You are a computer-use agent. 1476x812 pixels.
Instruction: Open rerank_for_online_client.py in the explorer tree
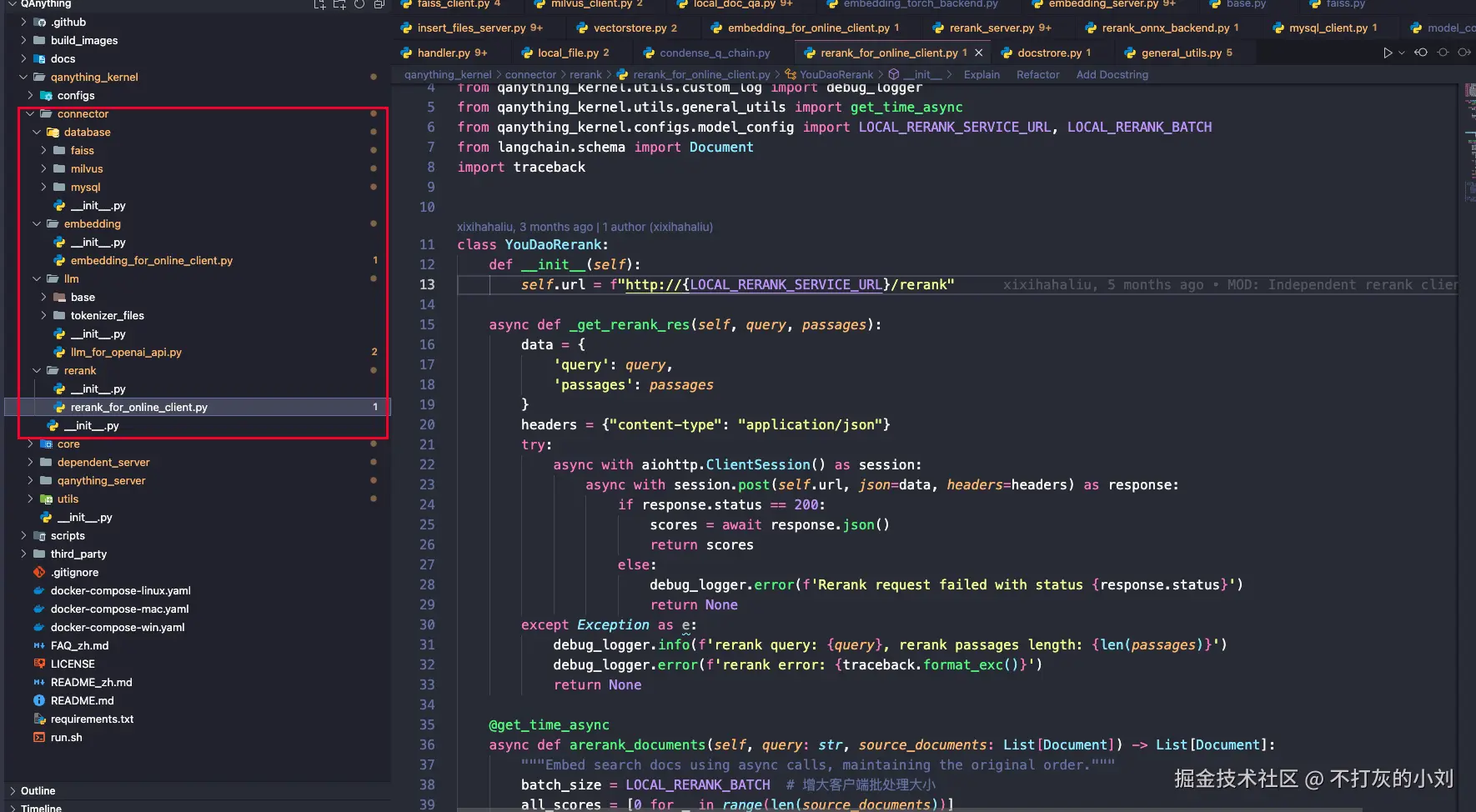coord(197,408)
